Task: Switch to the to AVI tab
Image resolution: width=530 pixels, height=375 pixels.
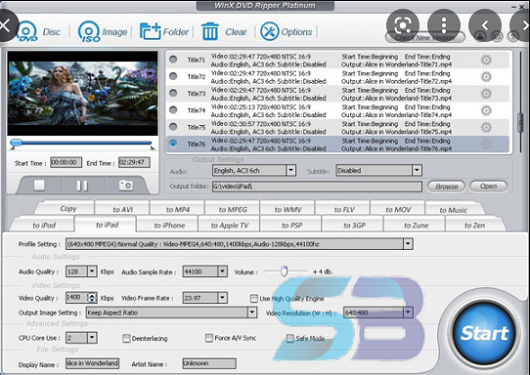Action: [122, 209]
